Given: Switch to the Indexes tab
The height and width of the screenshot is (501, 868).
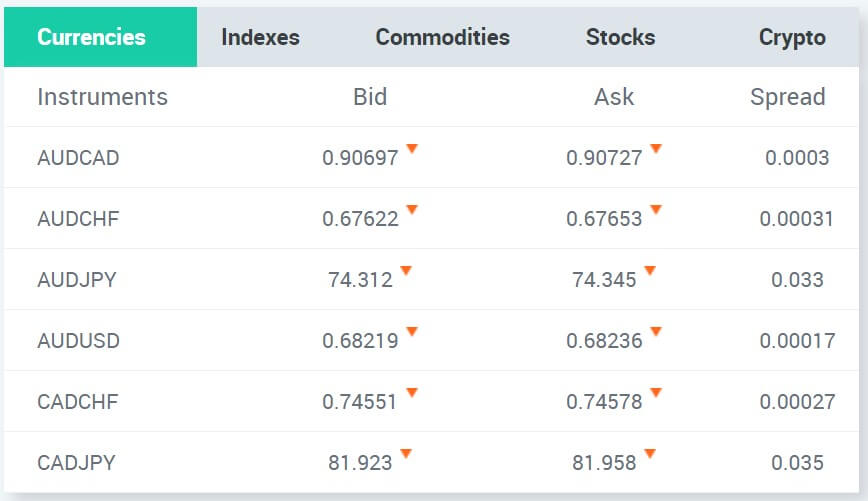Looking at the screenshot, I should coord(260,37).
